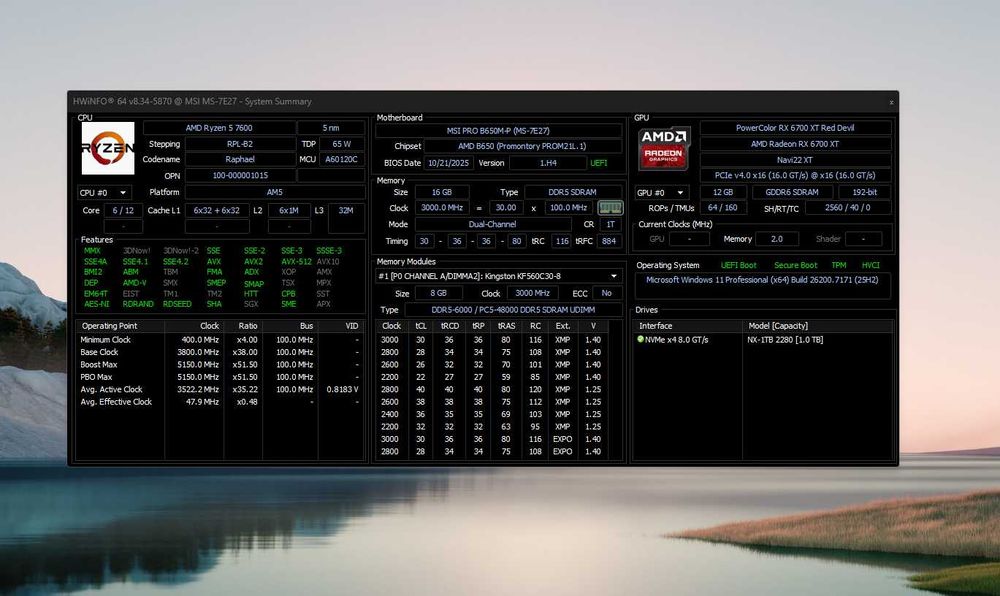Click the AES-NI feature flag
Screen dimensions: 1000x596
click(x=96, y=304)
